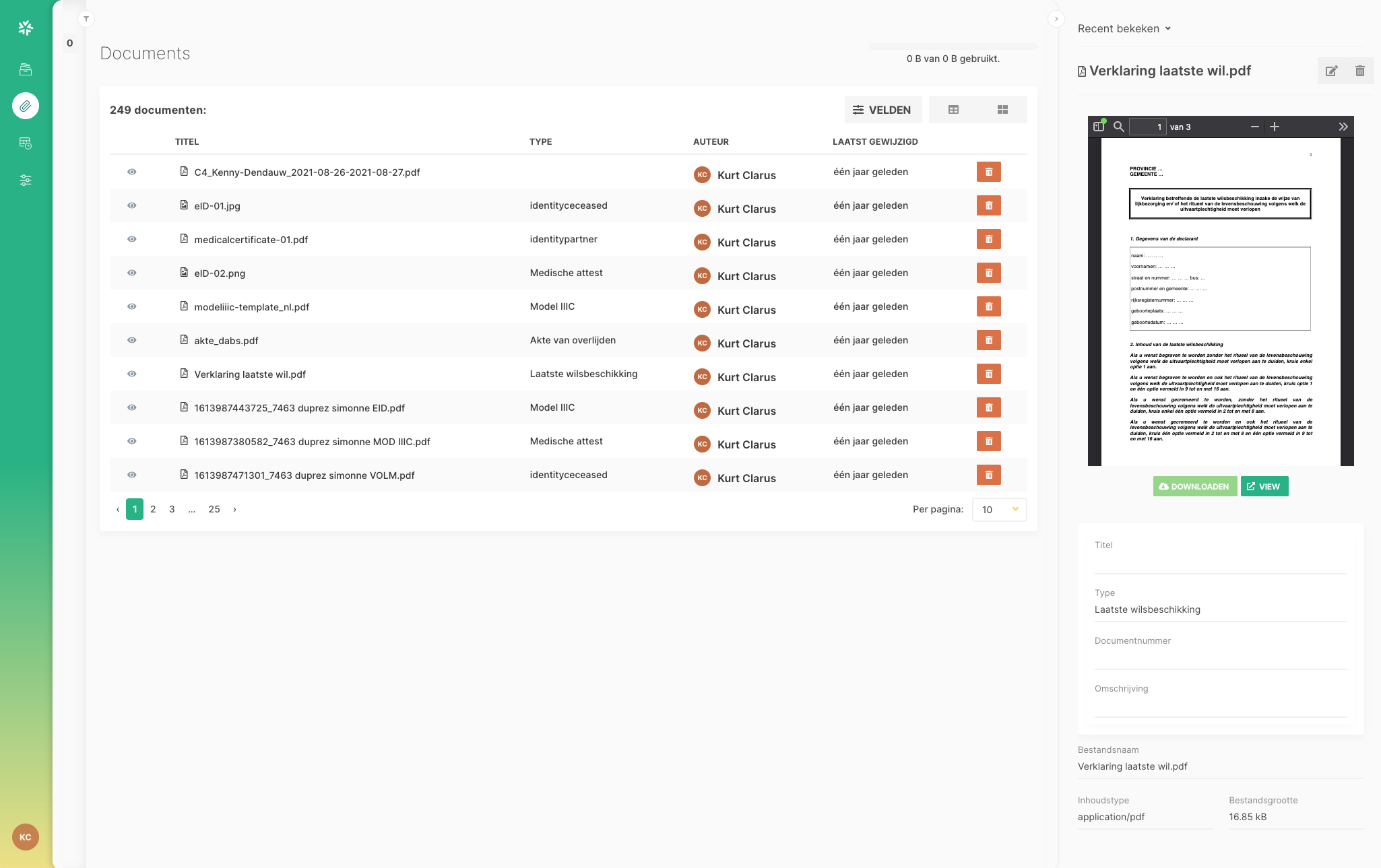
Task: Collapse the right detail panel with the chevron
Action: [x=1056, y=19]
